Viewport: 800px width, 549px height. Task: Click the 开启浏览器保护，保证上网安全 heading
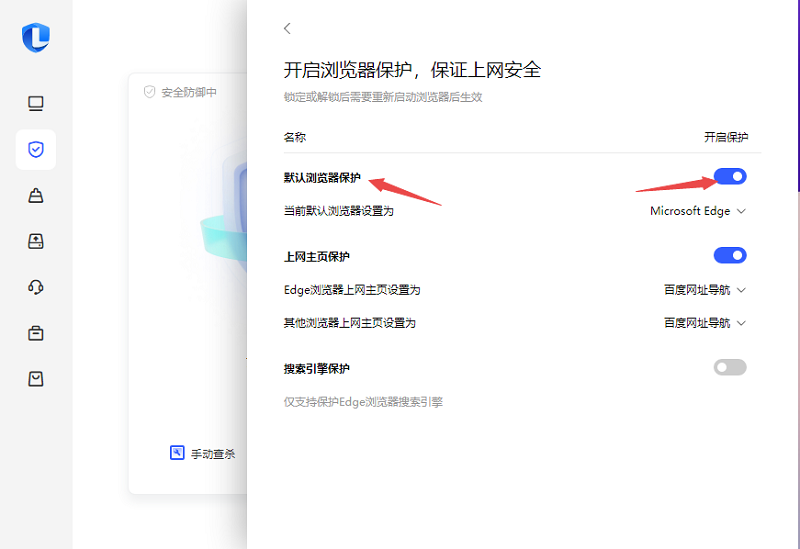coord(412,70)
